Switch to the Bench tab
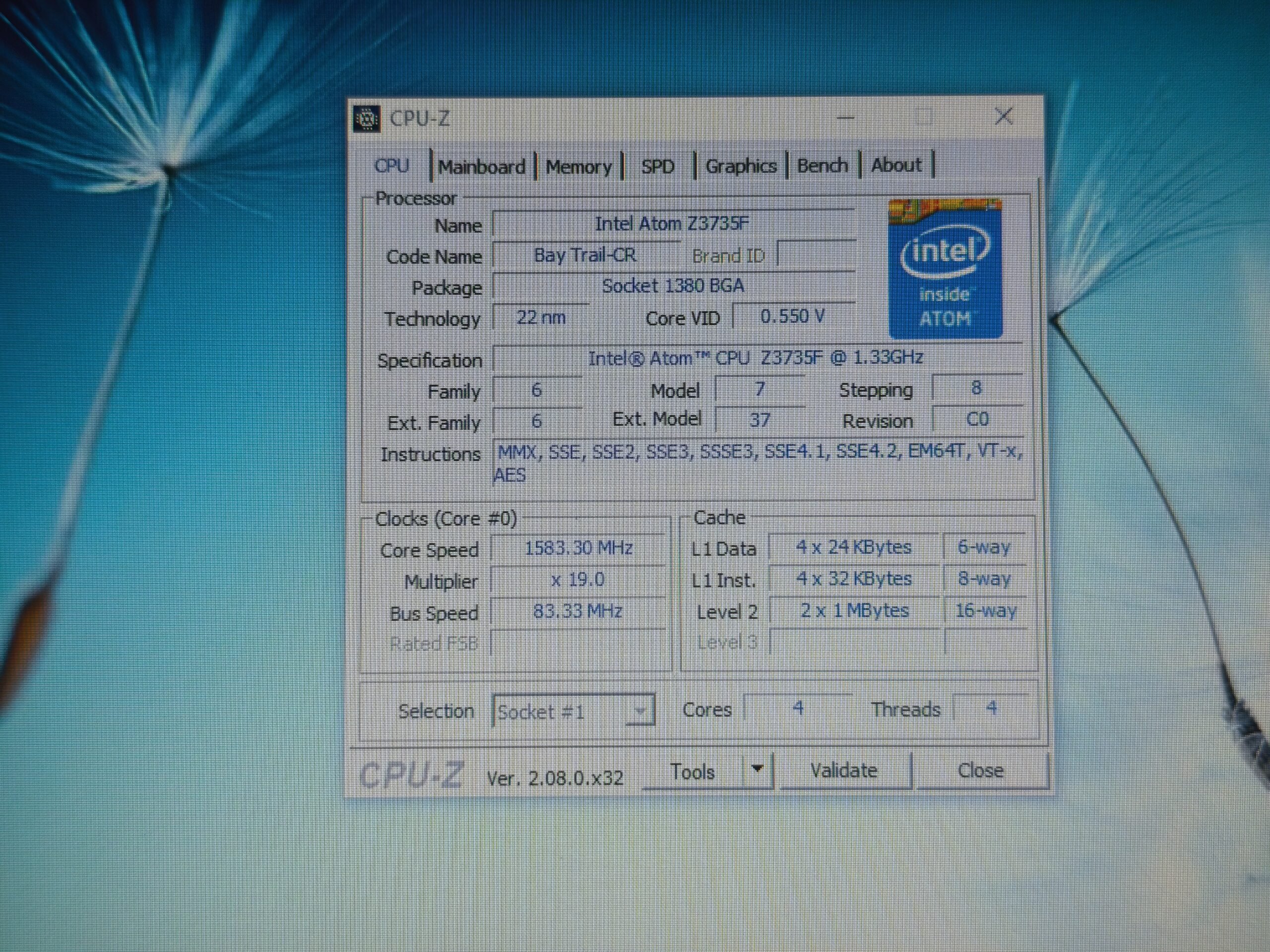This screenshot has height=952, width=1270. coord(822,165)
